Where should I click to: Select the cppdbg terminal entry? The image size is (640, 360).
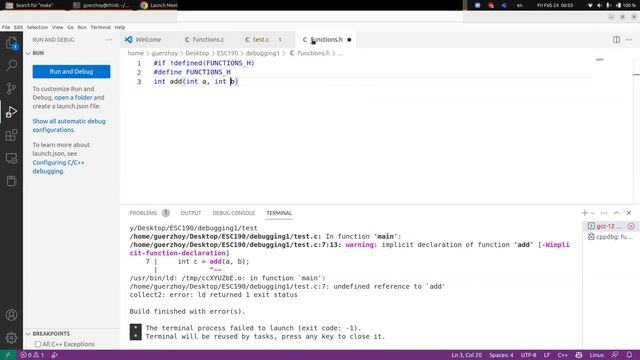pyautogui.click(x=610, y=236)
